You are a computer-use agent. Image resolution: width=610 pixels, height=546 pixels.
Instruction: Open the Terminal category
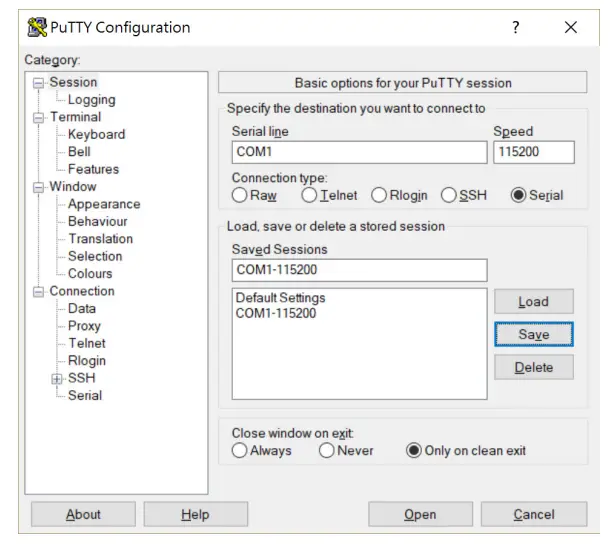[75, 117]
